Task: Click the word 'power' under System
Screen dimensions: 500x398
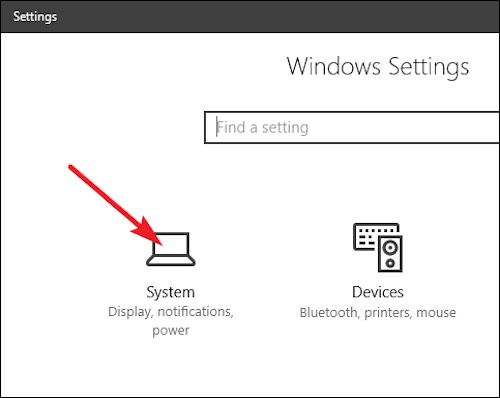Action: 171,331
